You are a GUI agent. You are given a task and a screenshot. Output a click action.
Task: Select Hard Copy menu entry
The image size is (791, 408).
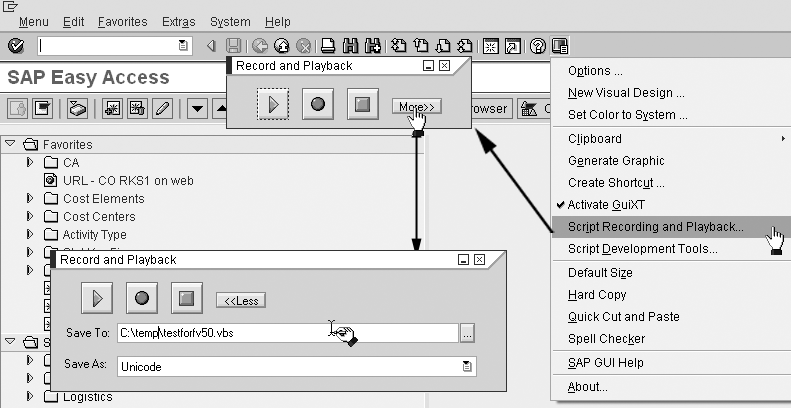[671, 295]
